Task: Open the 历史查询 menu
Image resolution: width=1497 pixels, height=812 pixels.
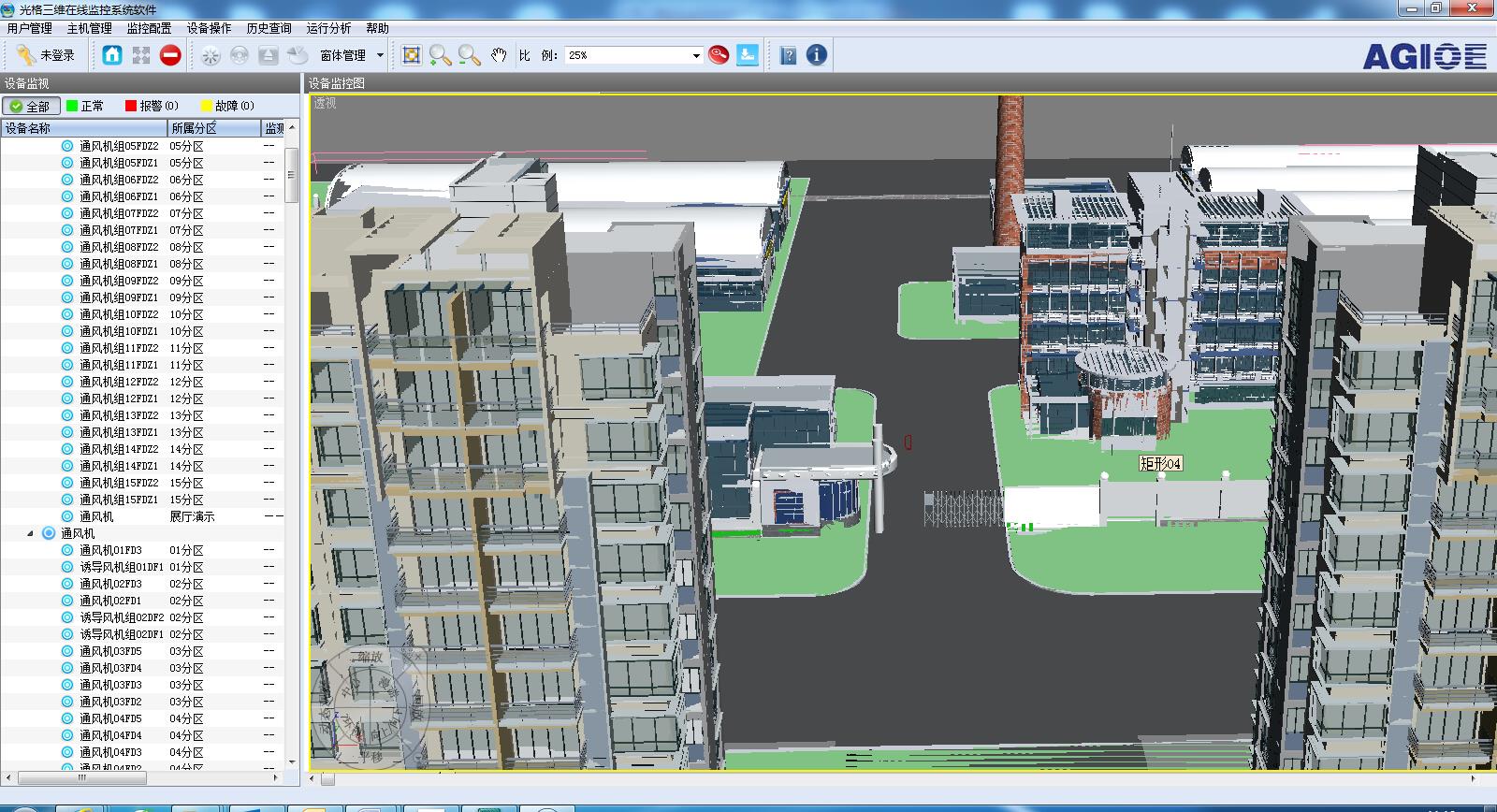Action: coord(269,28)
